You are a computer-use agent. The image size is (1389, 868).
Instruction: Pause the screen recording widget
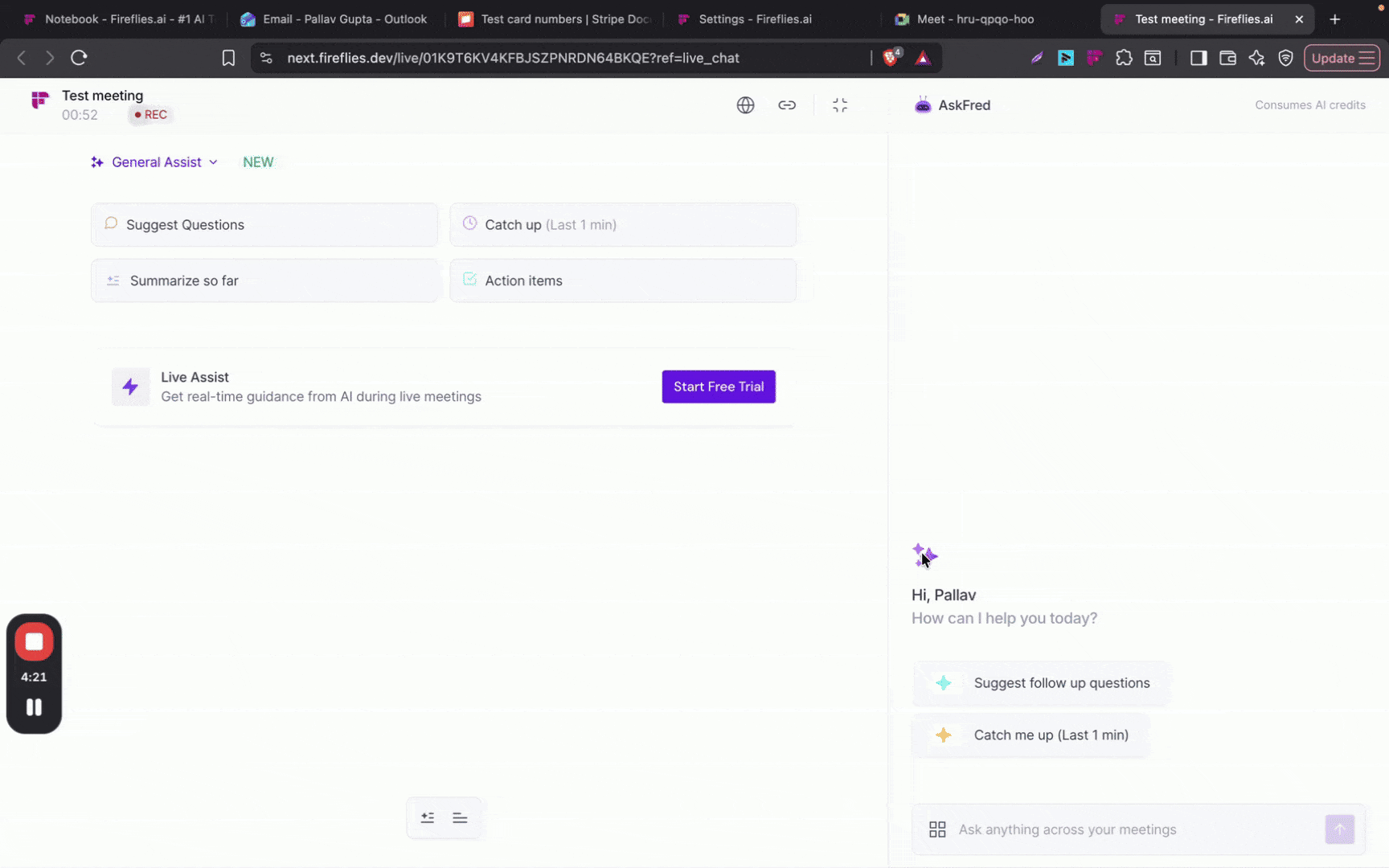34,707
